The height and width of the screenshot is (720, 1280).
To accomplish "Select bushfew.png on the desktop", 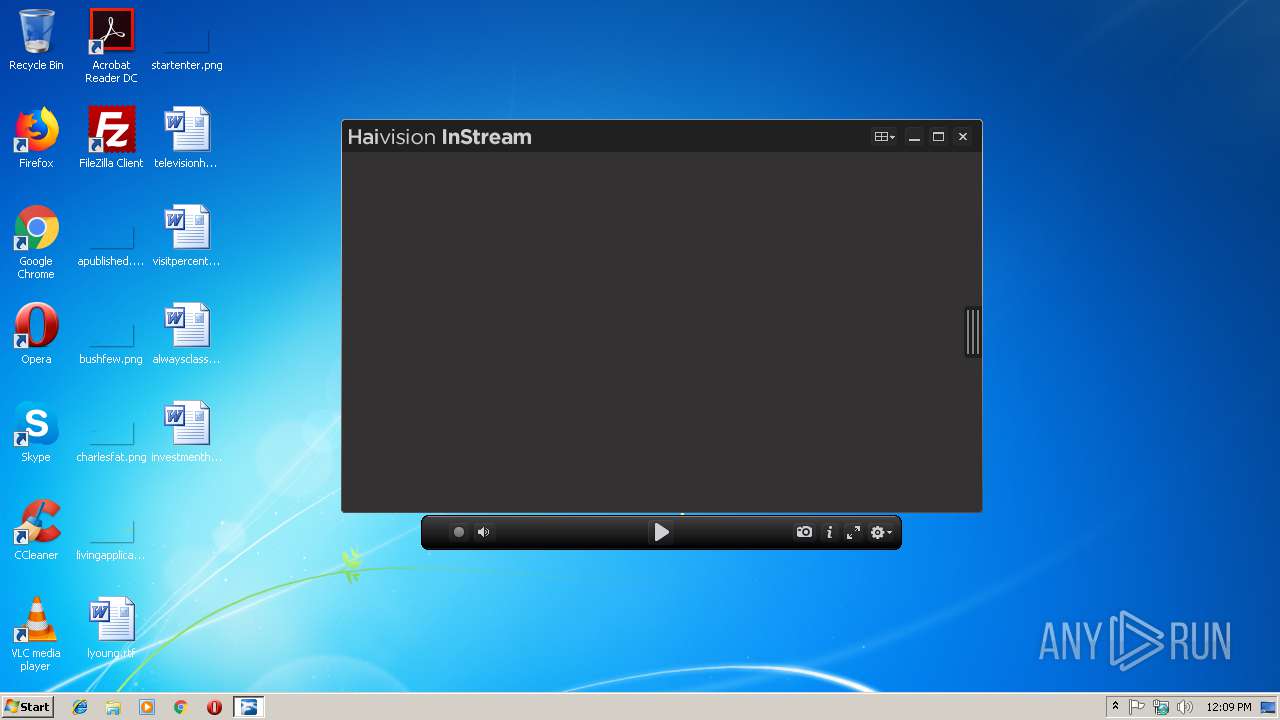I will coord(111,334).
